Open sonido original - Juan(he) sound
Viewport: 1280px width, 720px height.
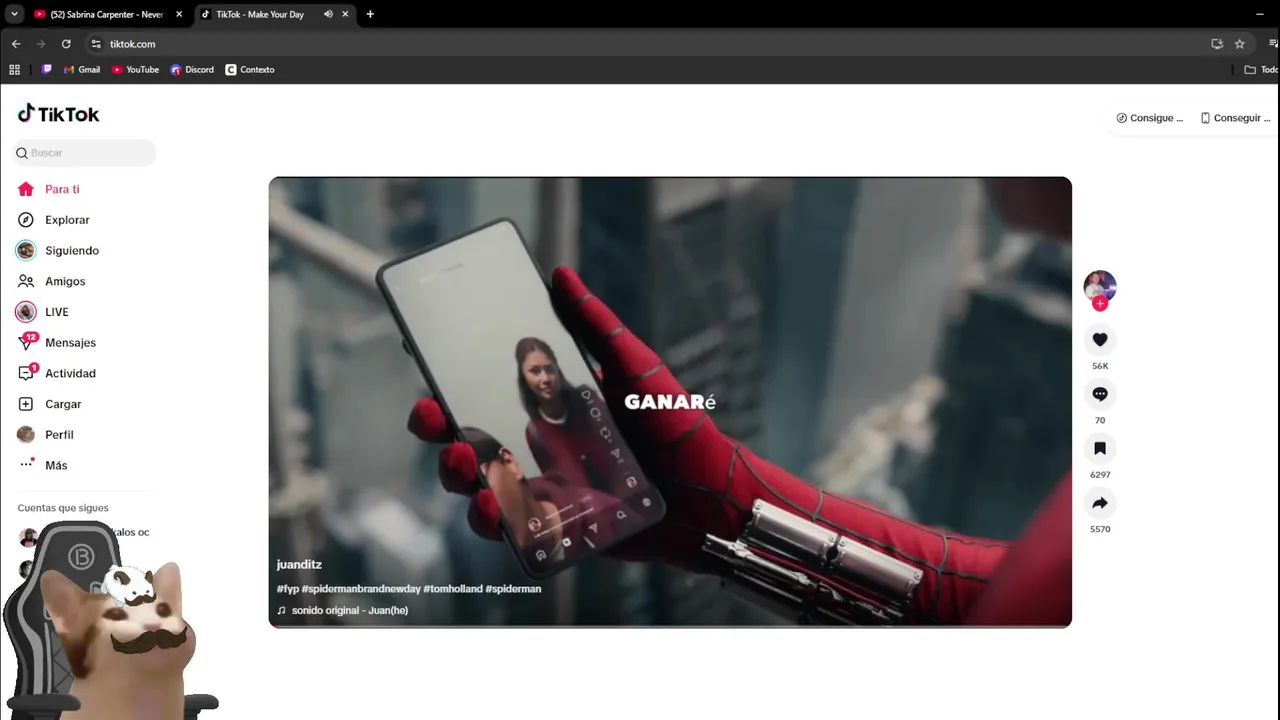click(x=343, y=610)
